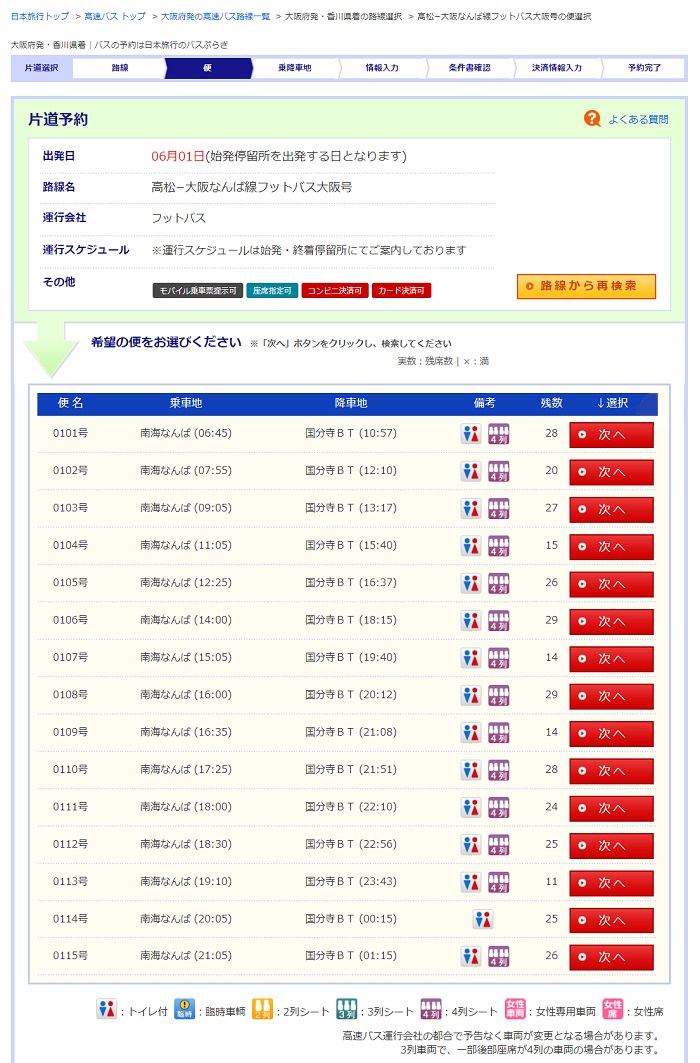
Task: Click the 路線から再検索 button
Action: point(586,286)
